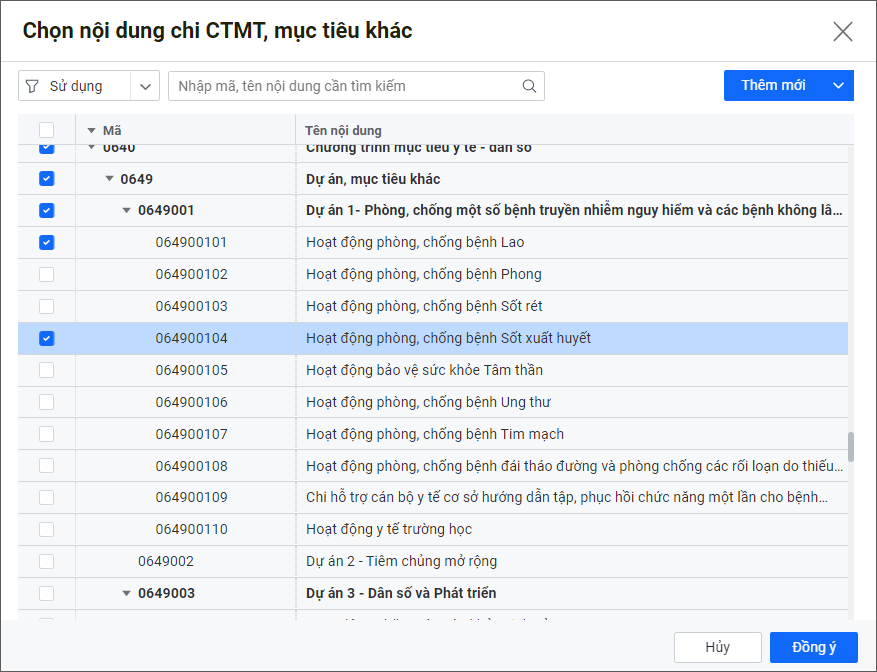Click the vertical scrollbar thumb

tap(851, 447)
